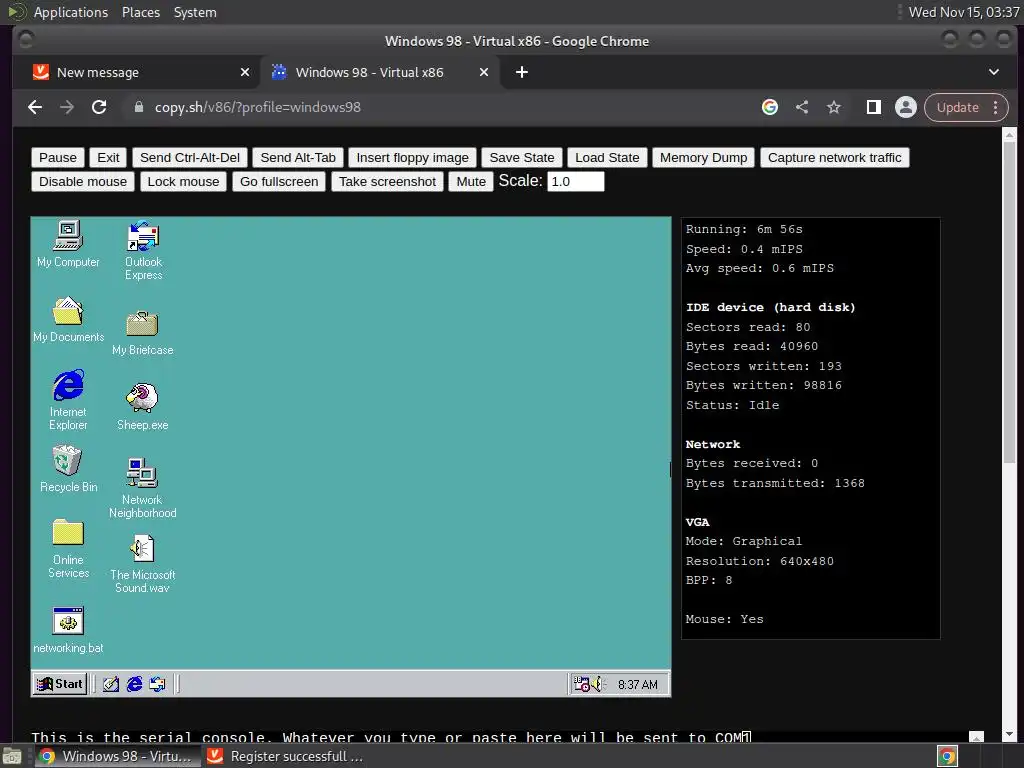Open the Recycle Bin icon
Screen dimensions: 1024x768
coord(68,469)
